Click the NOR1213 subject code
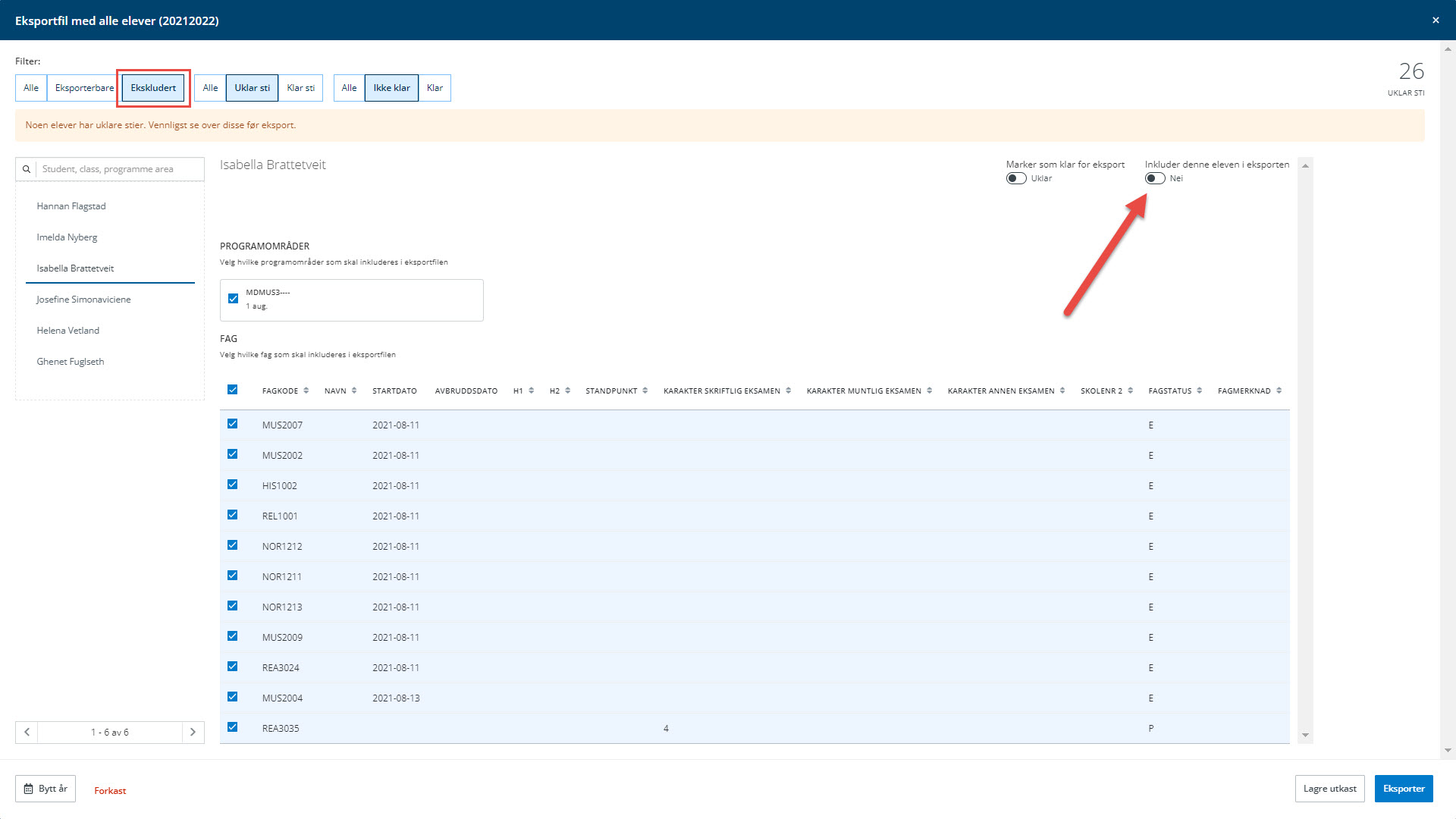 (x=282, y=607)
